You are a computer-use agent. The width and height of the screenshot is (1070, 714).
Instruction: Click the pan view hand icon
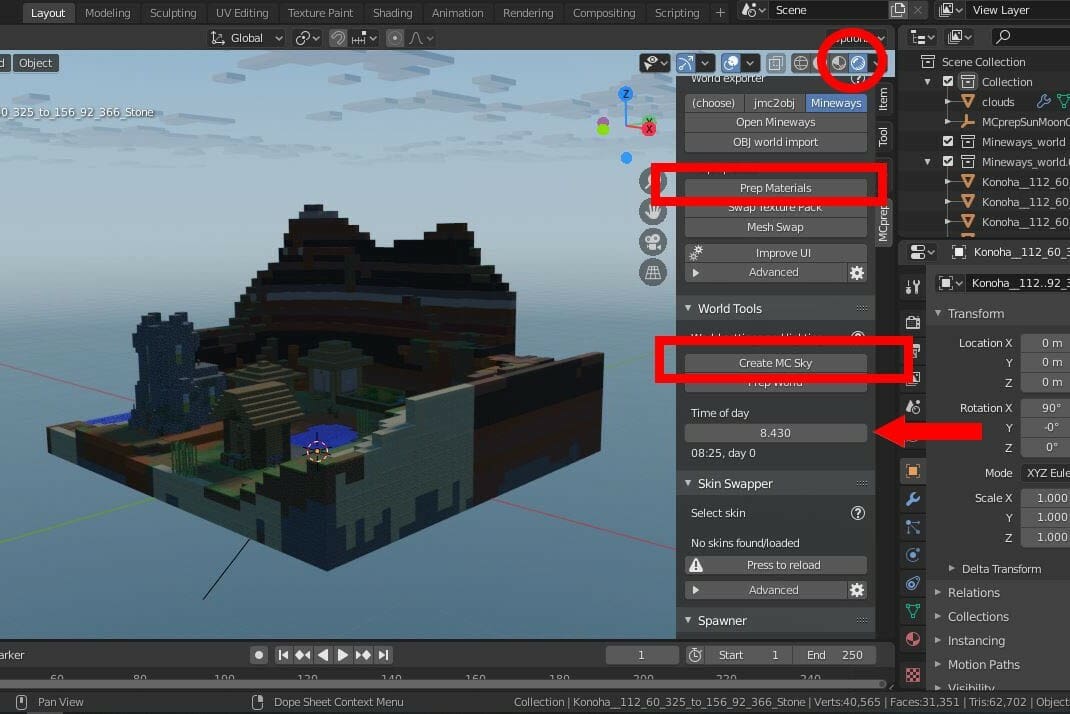(x=652, y=212)
